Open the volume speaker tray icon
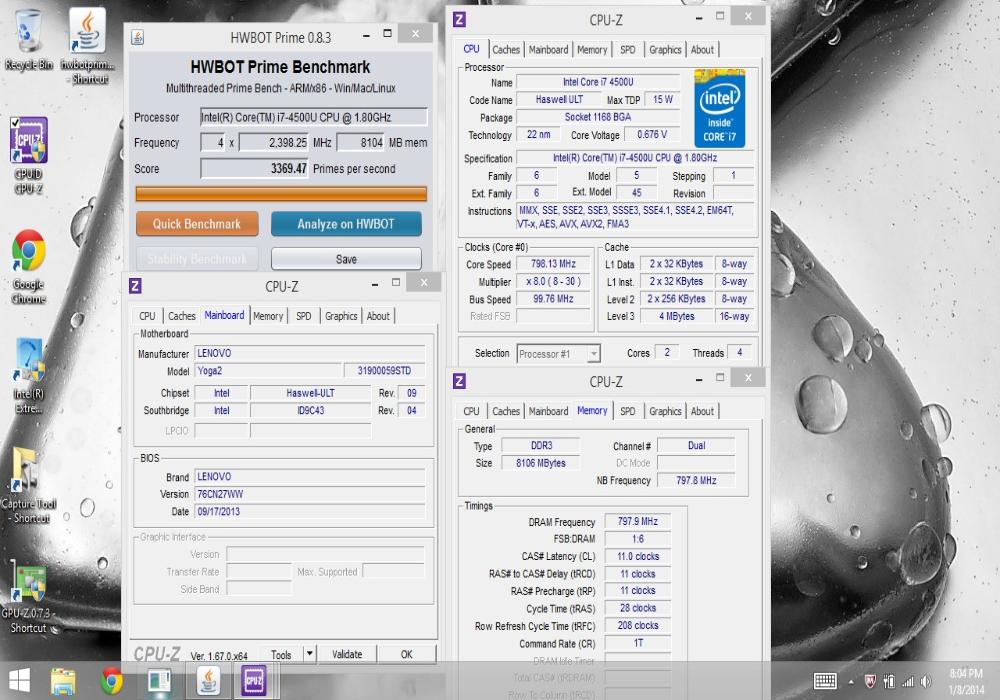1000x700 pixels. pos(926,682)
